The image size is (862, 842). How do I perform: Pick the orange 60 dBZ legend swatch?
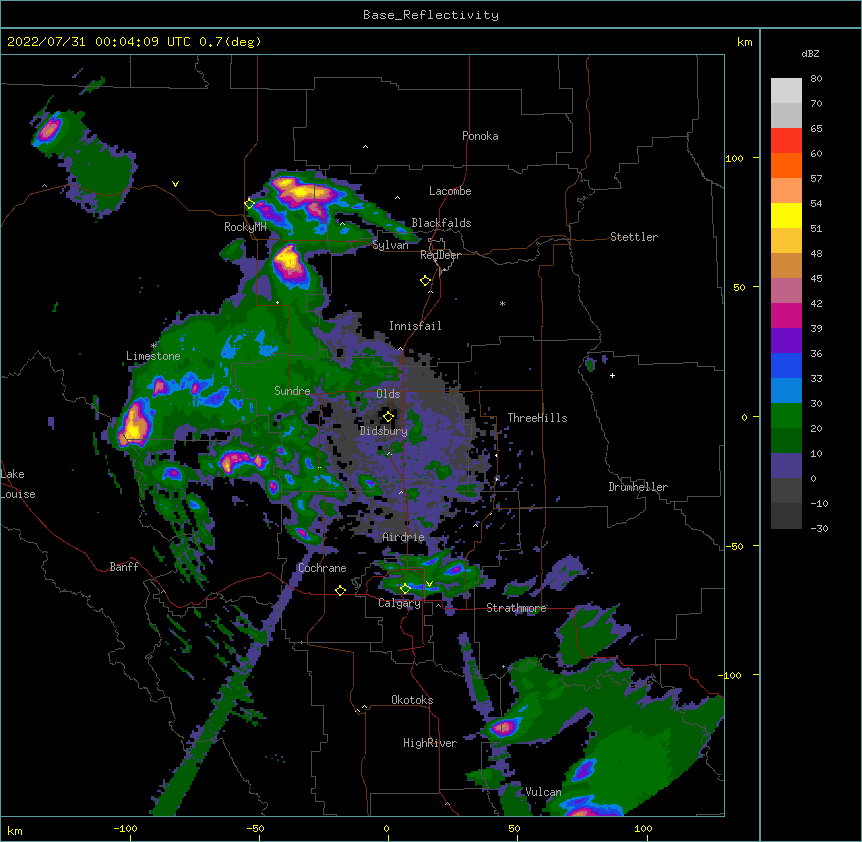[786, 165]
